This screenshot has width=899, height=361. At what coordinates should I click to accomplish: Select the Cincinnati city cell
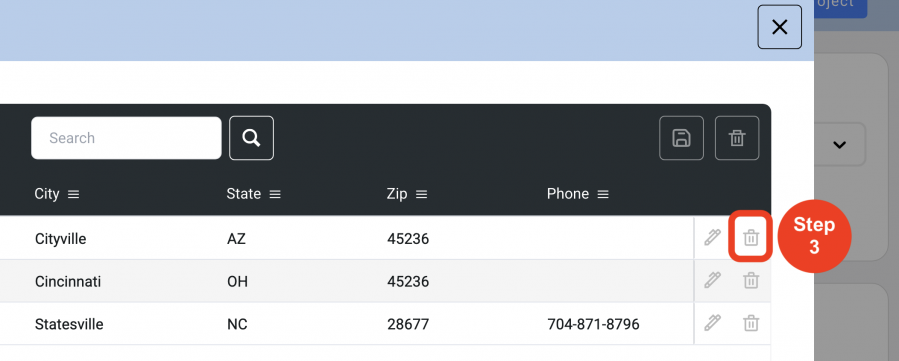pyautogui.click(x=68, y=281)
